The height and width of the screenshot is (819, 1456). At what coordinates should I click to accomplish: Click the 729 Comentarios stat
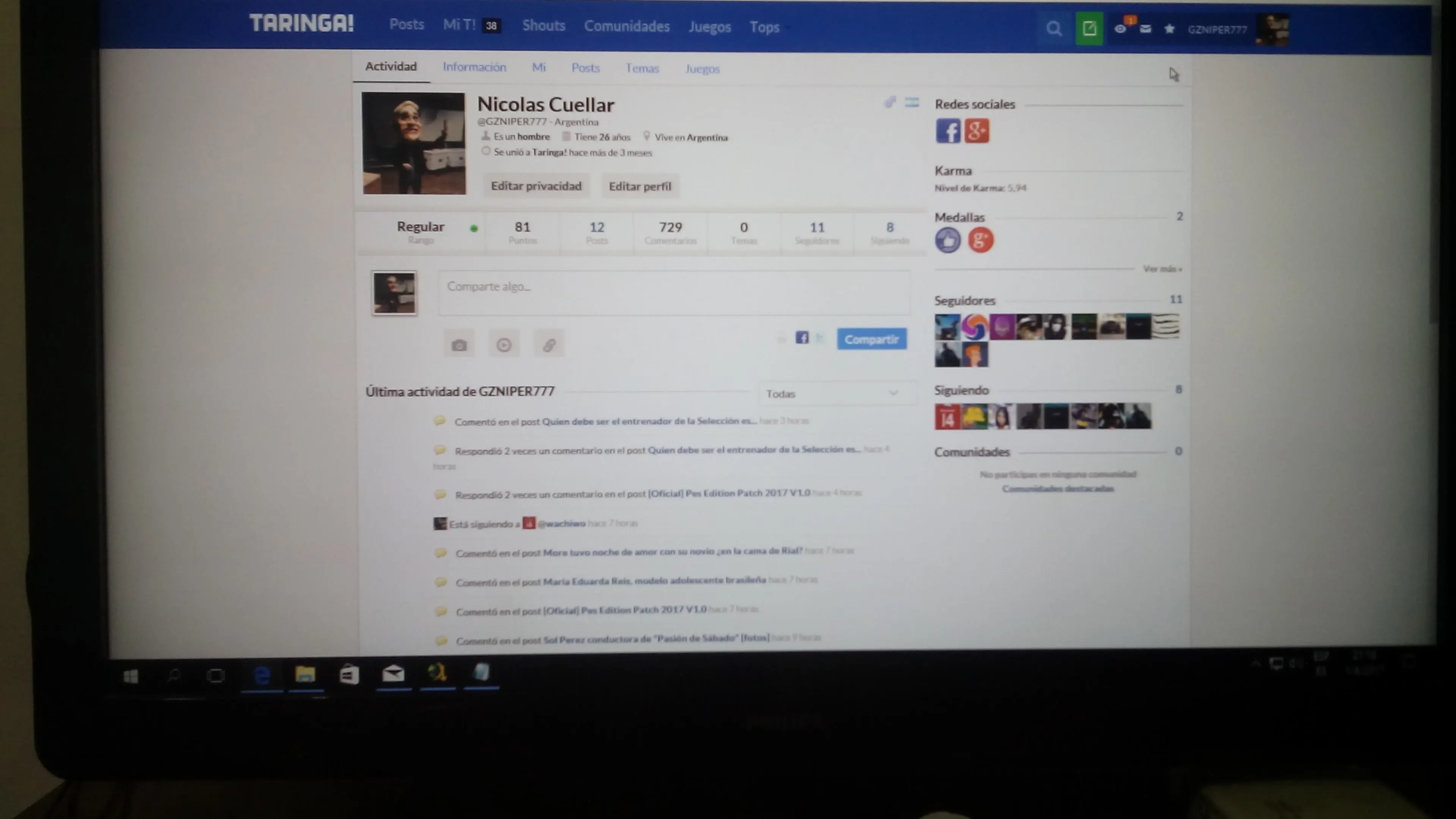click(670, 233)
